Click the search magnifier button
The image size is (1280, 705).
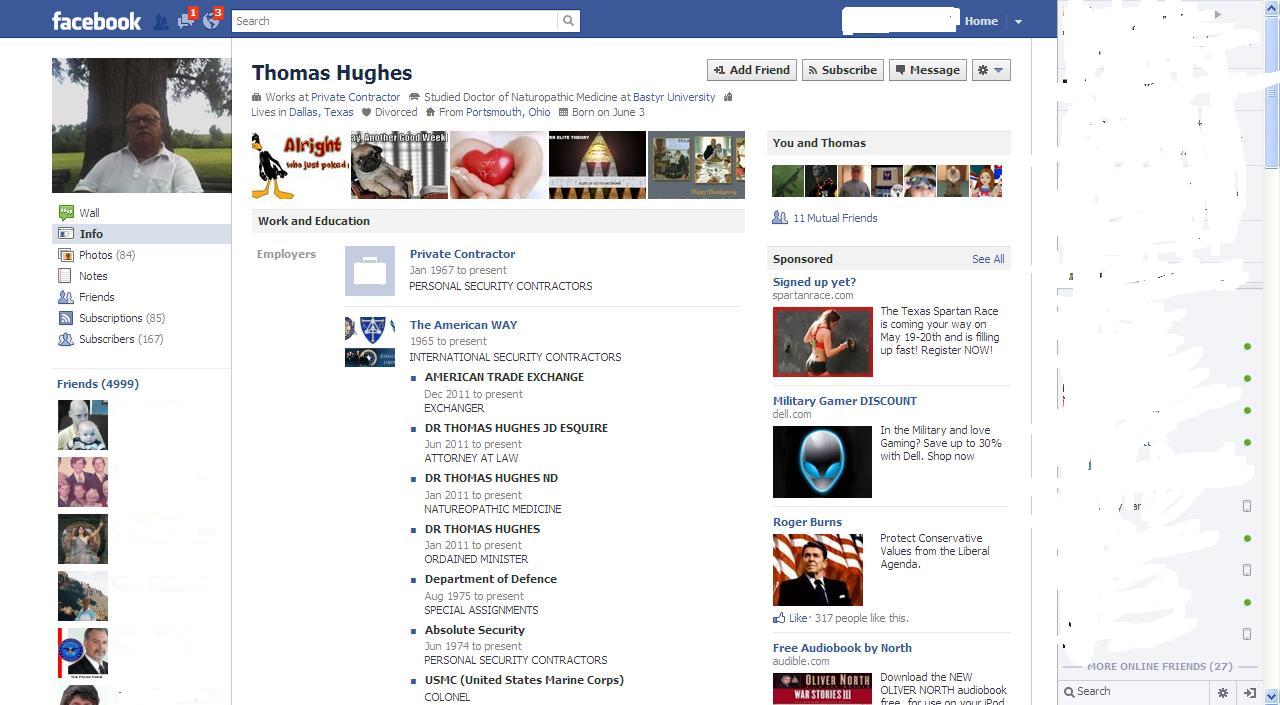tap(568, 21)
